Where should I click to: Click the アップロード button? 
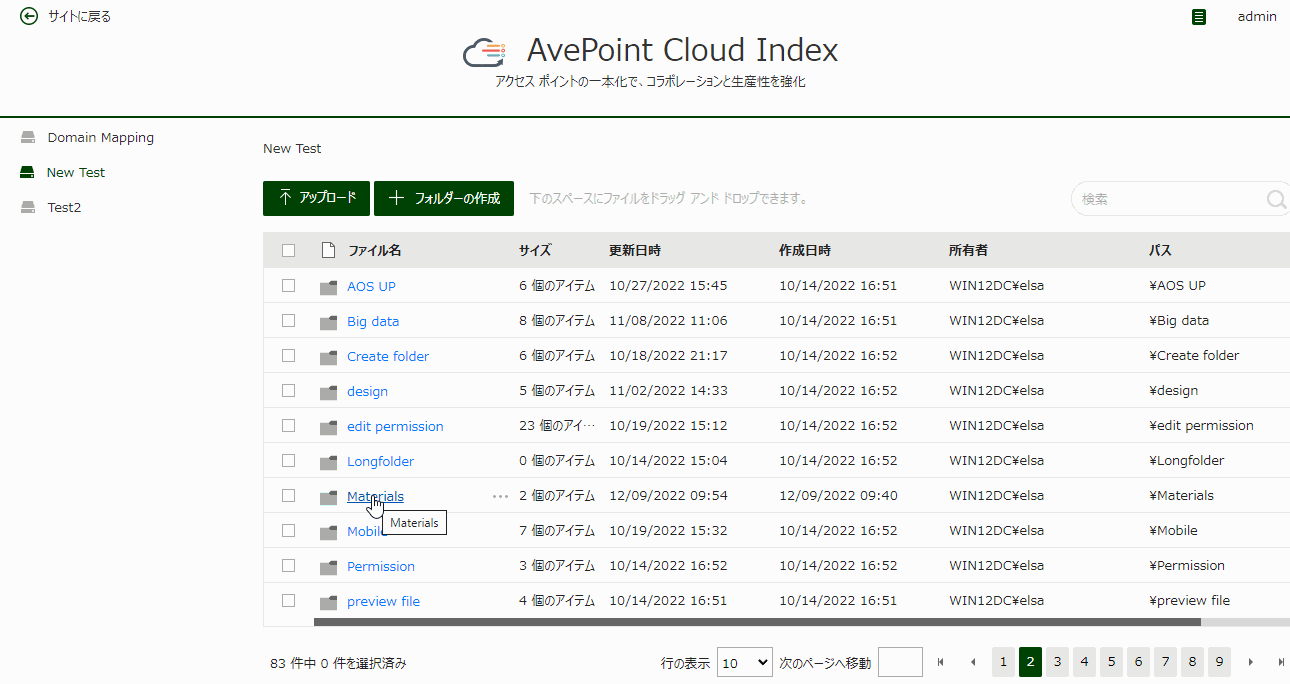(317, 198)
